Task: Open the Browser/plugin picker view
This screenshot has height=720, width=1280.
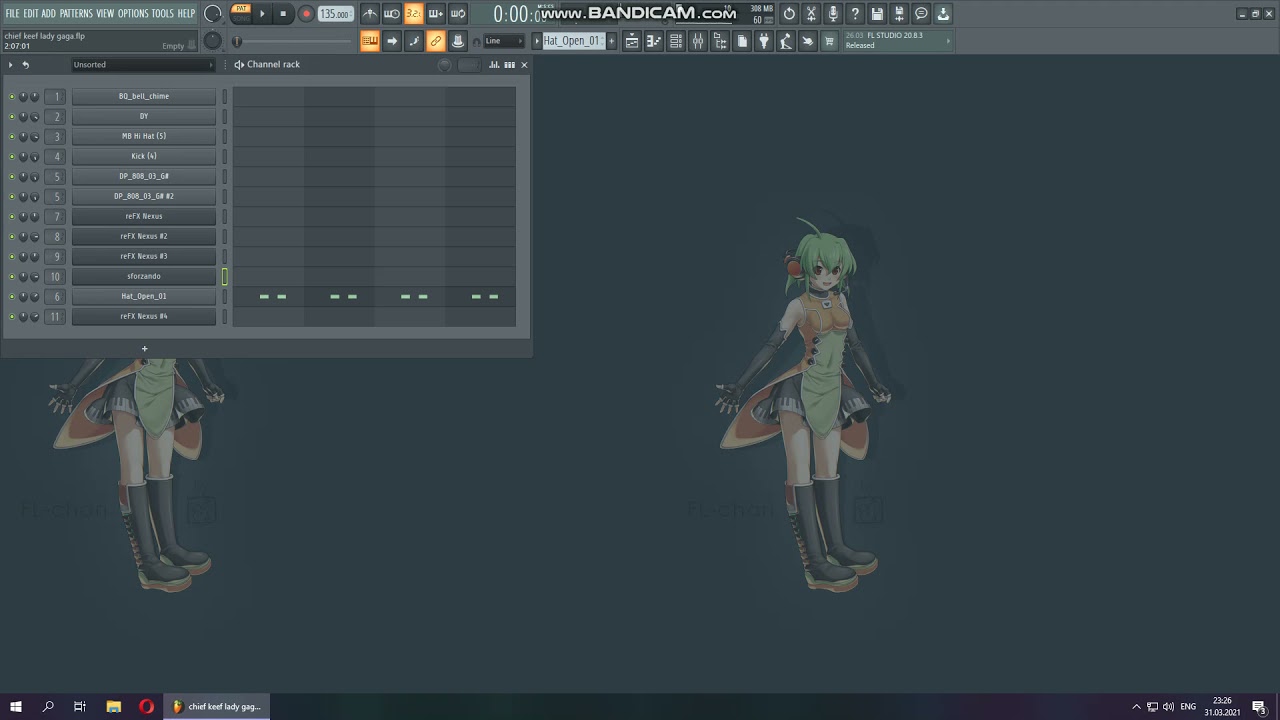Action: (x=720, y=41)
